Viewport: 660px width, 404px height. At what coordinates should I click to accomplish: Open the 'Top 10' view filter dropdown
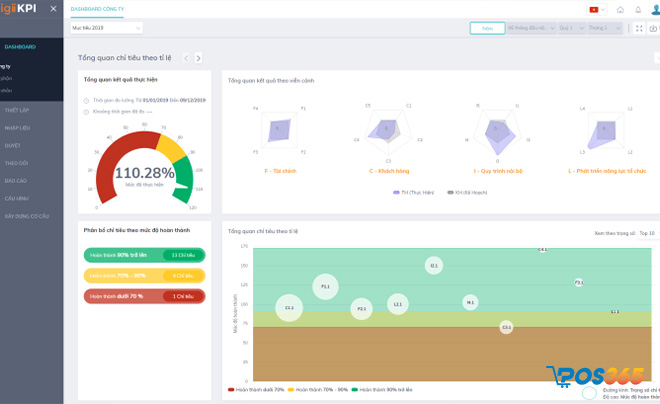click(x=648, y=233)
